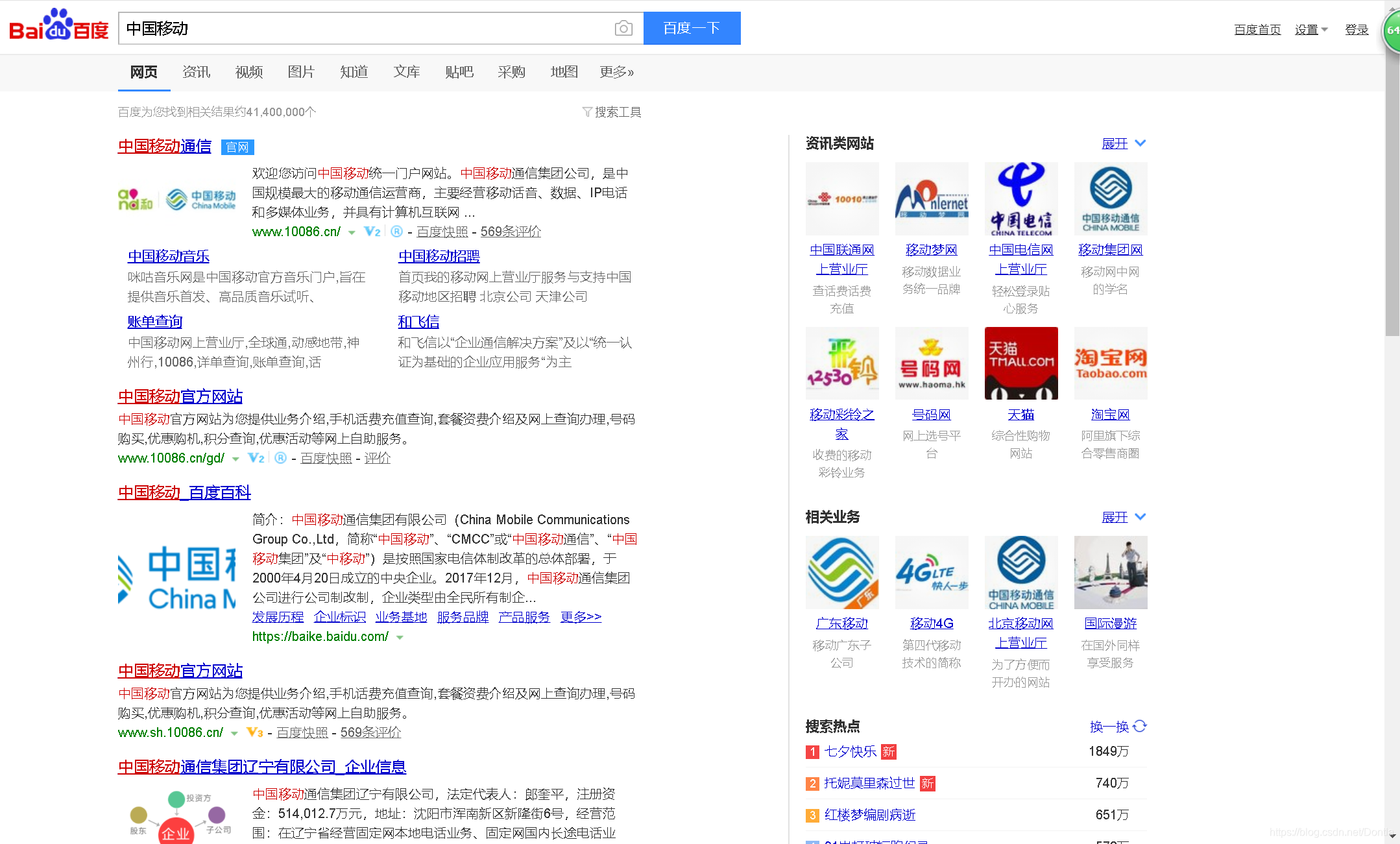Click the China Unicom 10010 logo
The height and width of the screenshot is (844, 1400).
click(x=841, y=199)
